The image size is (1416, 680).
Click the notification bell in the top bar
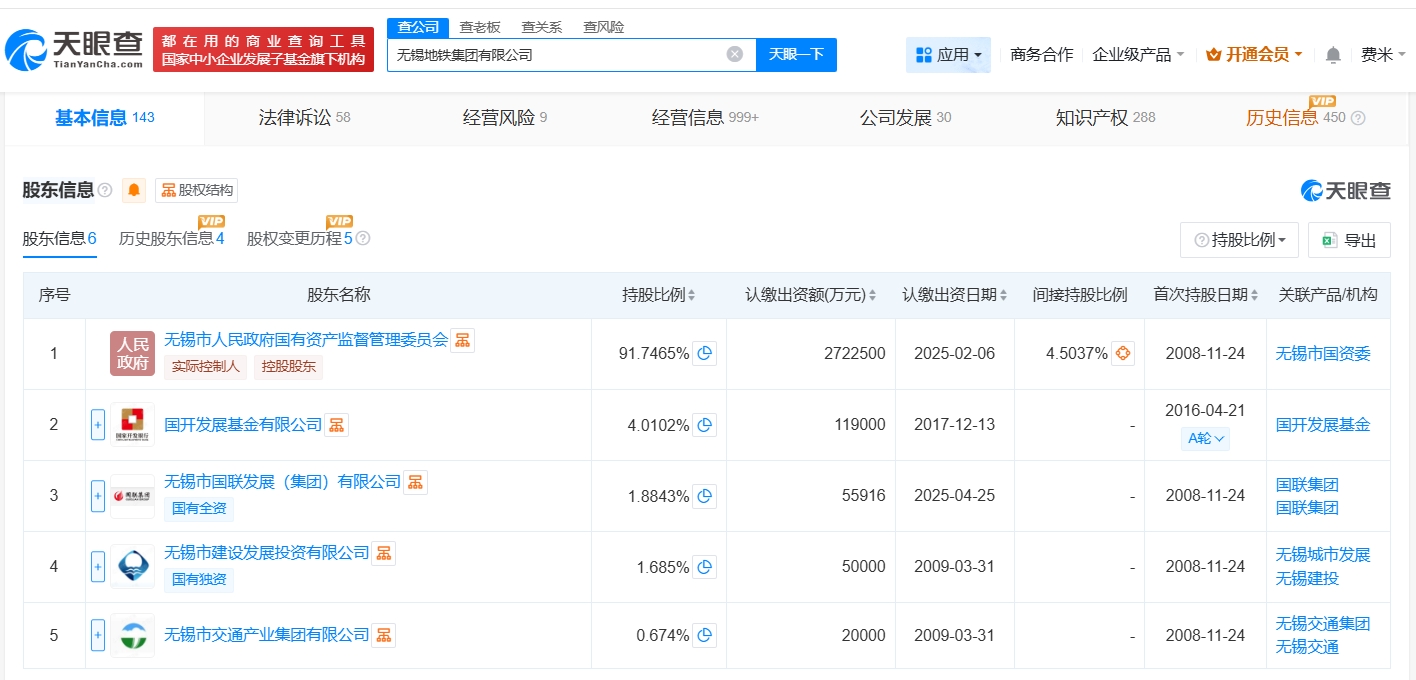(x=1332, y=55)
